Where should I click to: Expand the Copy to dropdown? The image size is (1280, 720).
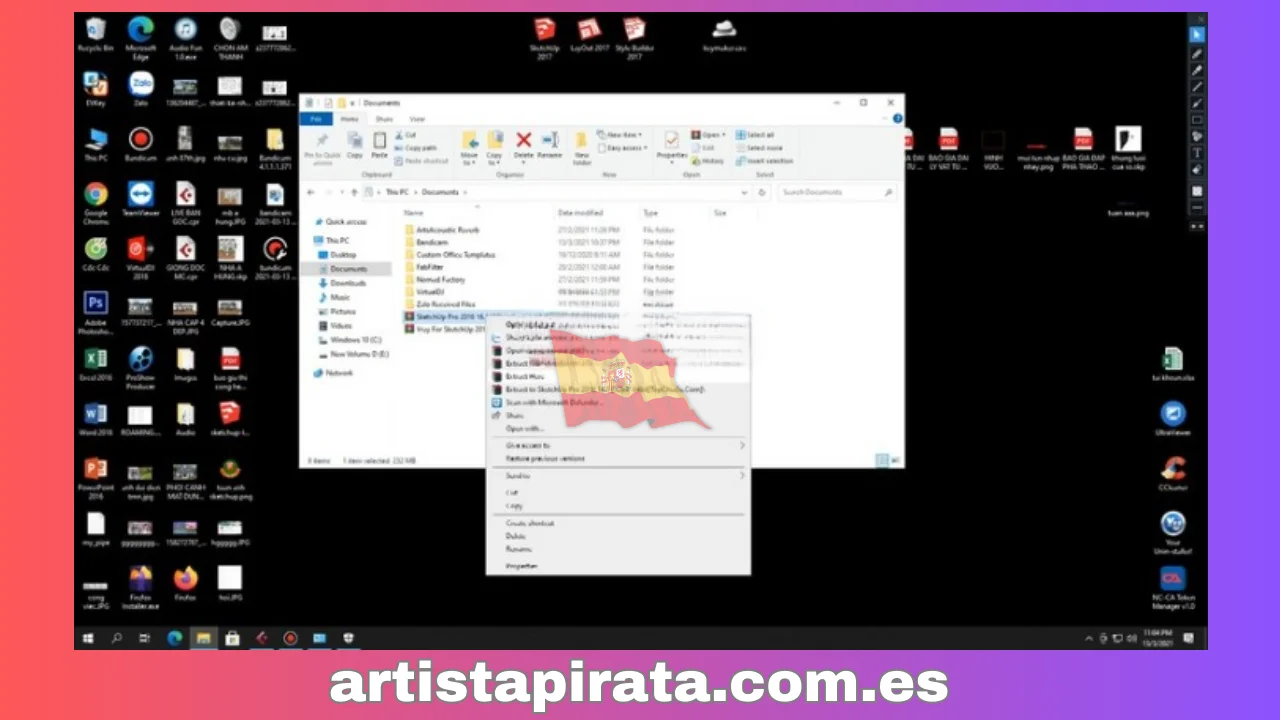(494, 158)
